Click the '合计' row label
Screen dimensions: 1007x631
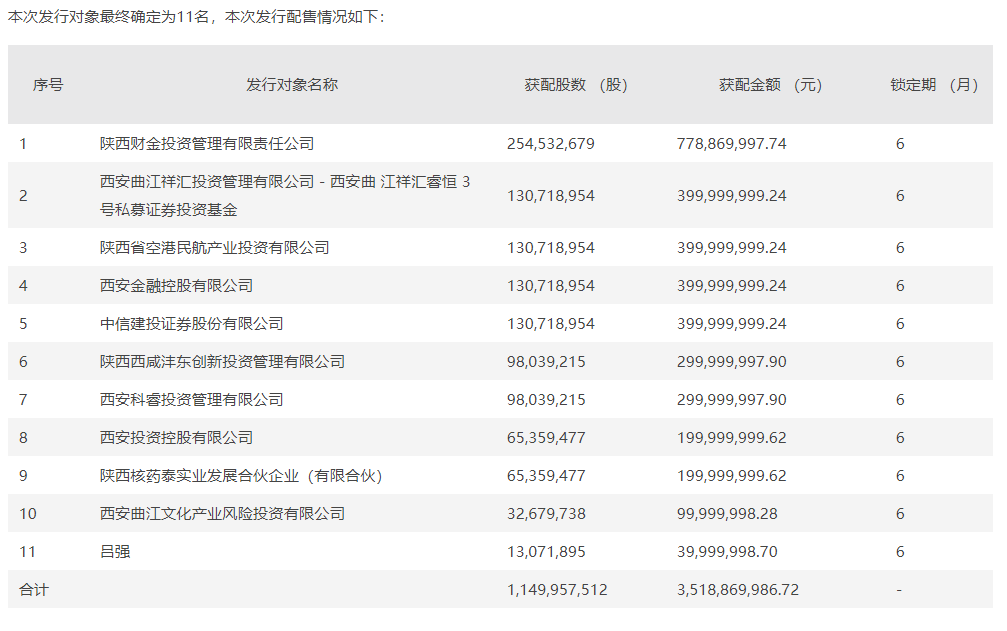coord(34,589)
